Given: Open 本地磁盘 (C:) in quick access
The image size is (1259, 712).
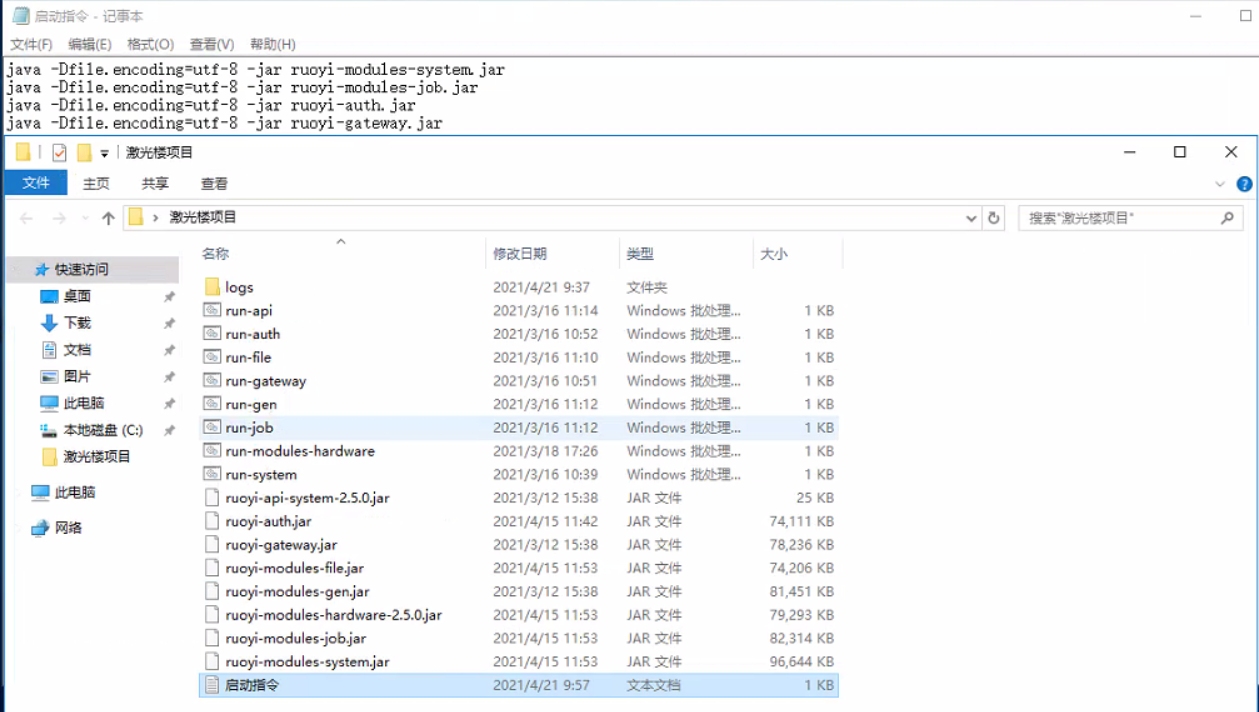Looking at the screenshot, I should click(x=103, y=430).
